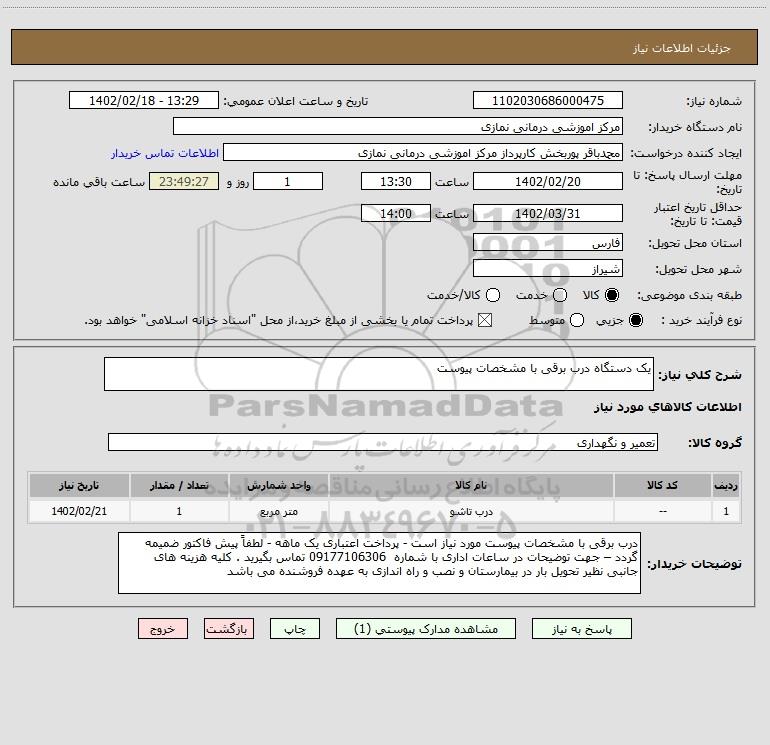Toggle the Islamic treasury payment checkbox
Viewport: 770px width, 745px height.
tap(485, 320)
